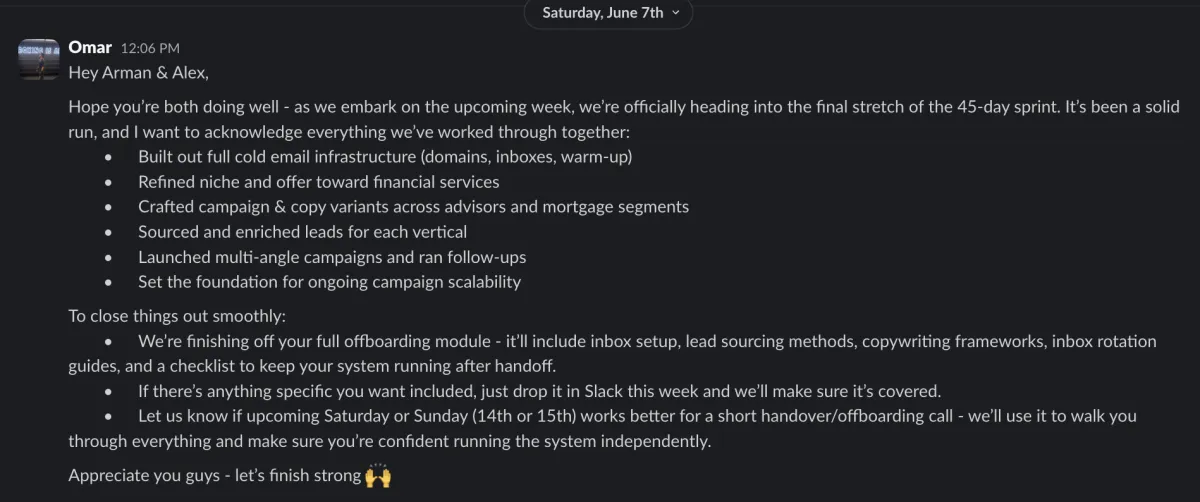
Task: Click the line To close things out smoothly
Action: (x=177, y=316)
